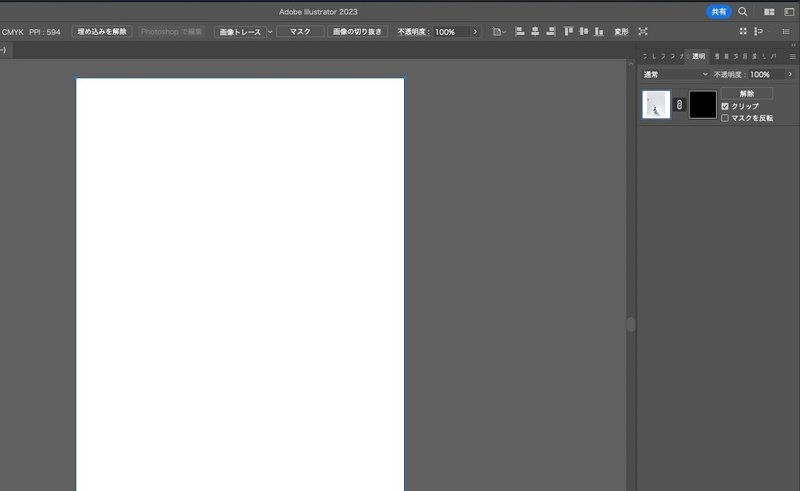This screenshot has height=491, width=800.
Task: Click the 画像の切り抜き (Crop Image) button
Action: pyautogui.click(x=357, y=32)
